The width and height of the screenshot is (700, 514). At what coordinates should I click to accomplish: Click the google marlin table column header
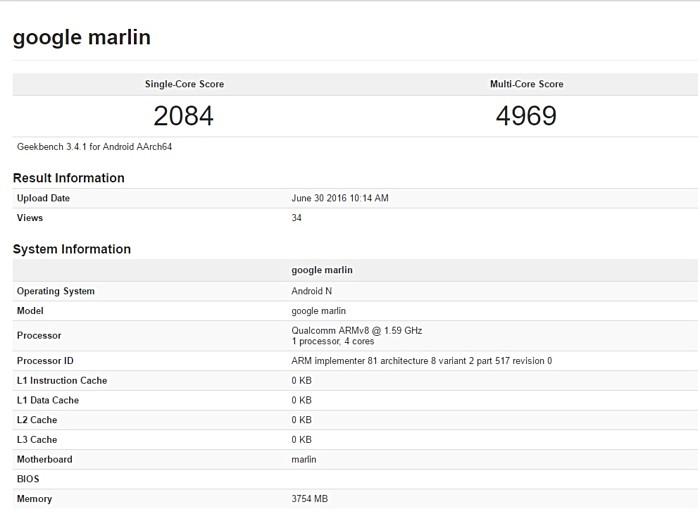pyautogui.click(x=322, y=270)
